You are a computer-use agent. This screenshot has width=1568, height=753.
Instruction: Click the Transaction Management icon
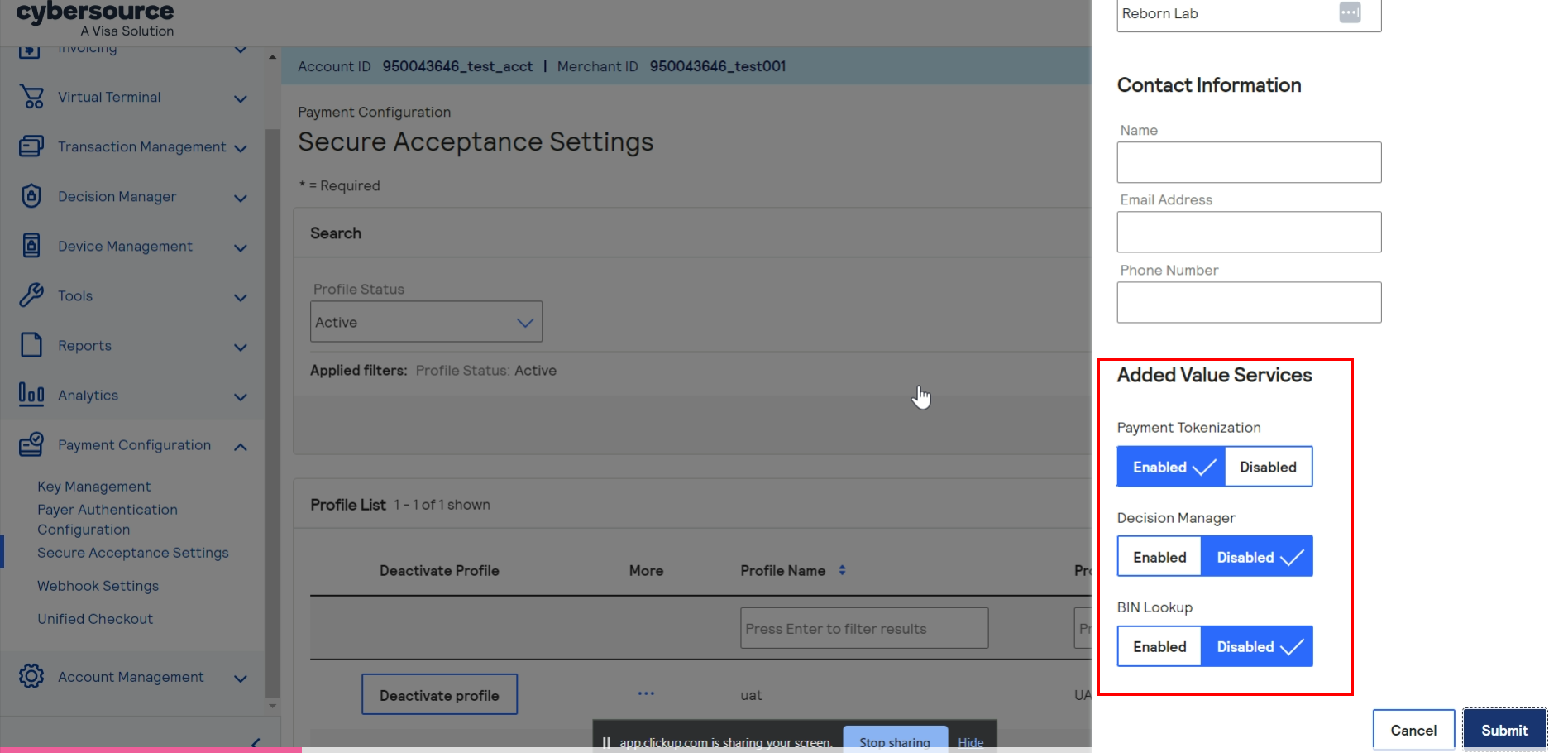pos(31,146)
